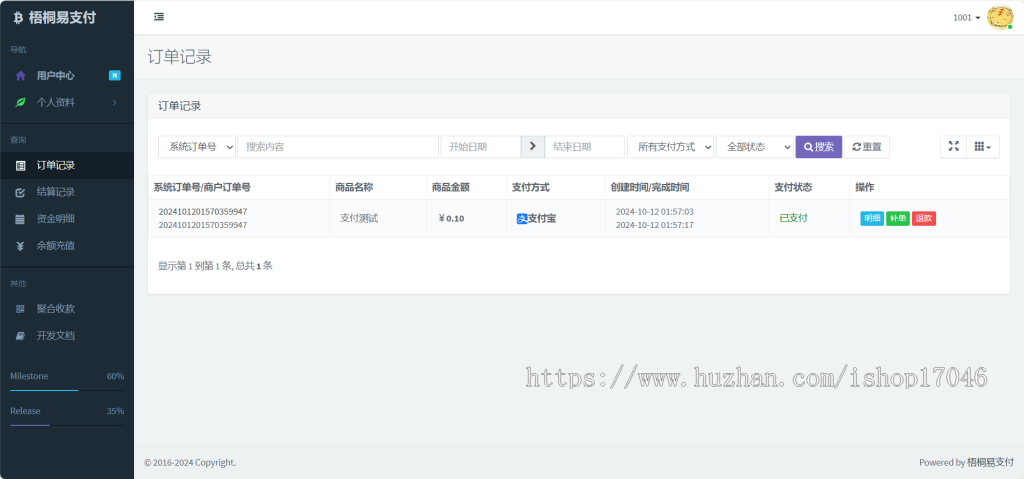This screenshot has width=1024, height=479.
Task: Click the N badge next to 用户中心
Action: [114, 76]
